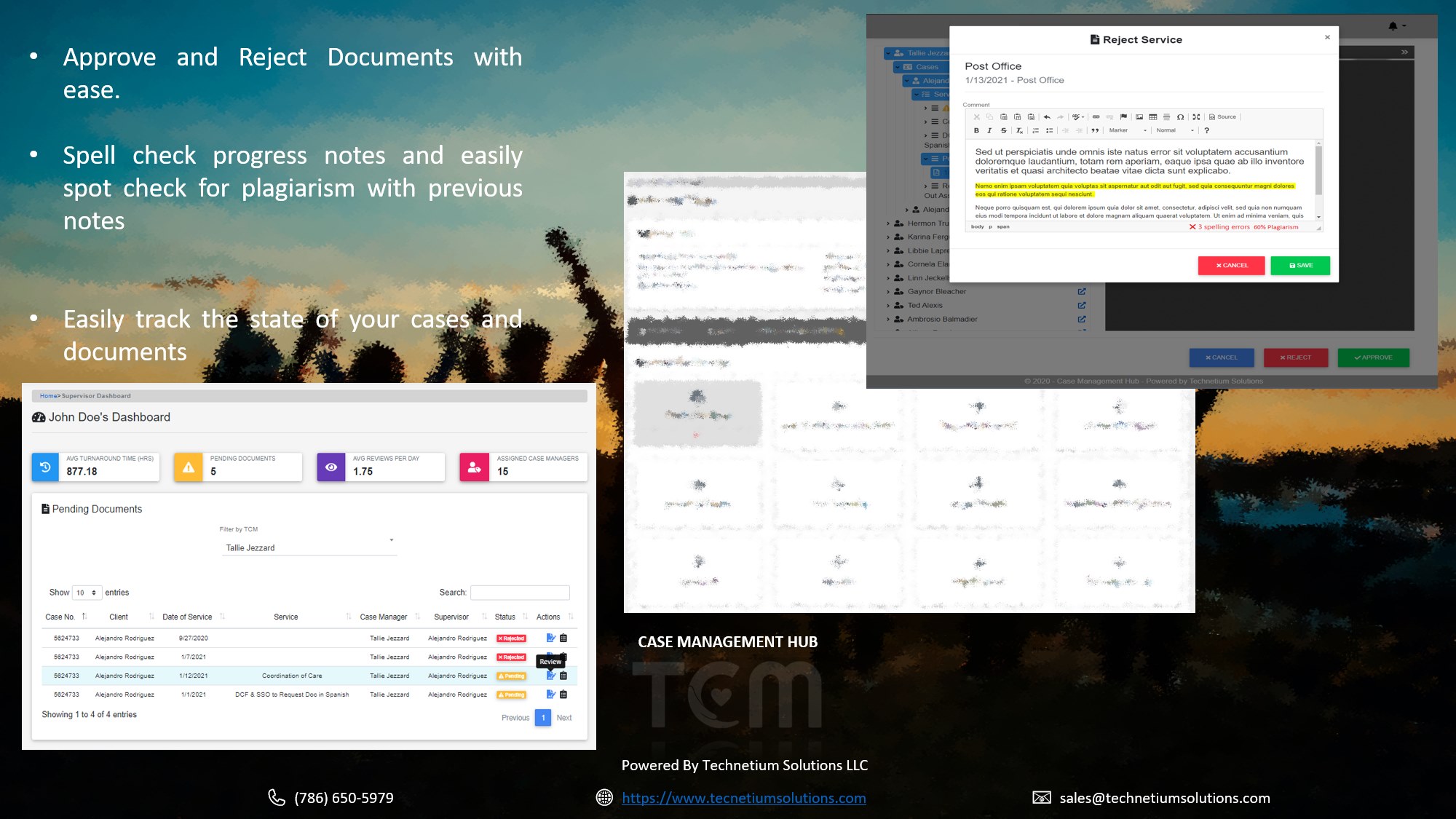Click the comment editor vertical scrollbar
1456x819 pixels.
point(1318,180)
